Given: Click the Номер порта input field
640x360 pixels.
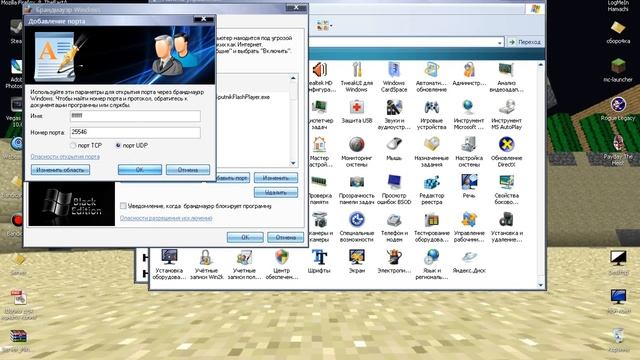Looking at the screenshot, I should [135, 132].
